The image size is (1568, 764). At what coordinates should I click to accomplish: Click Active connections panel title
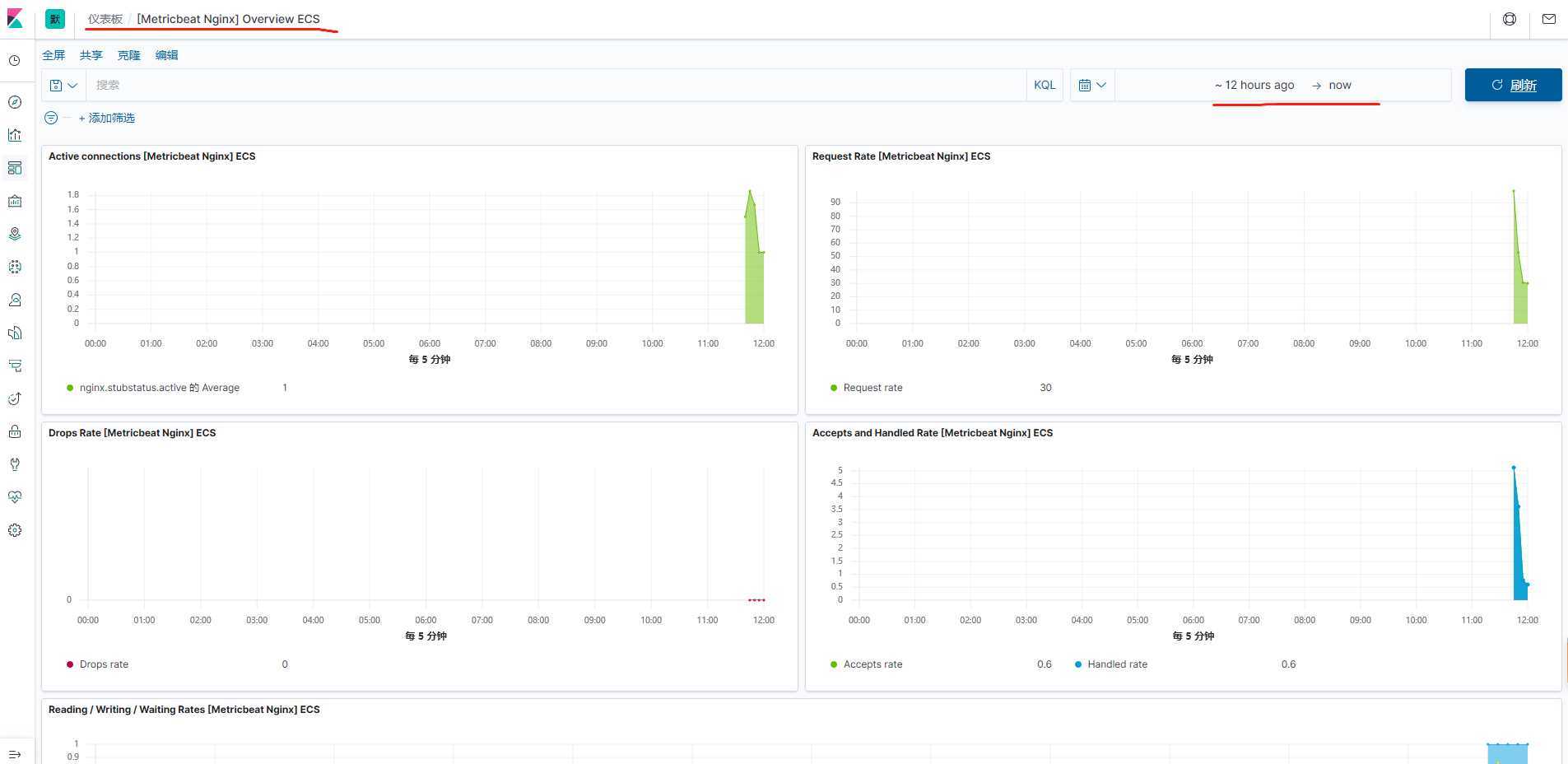[152, 156]
